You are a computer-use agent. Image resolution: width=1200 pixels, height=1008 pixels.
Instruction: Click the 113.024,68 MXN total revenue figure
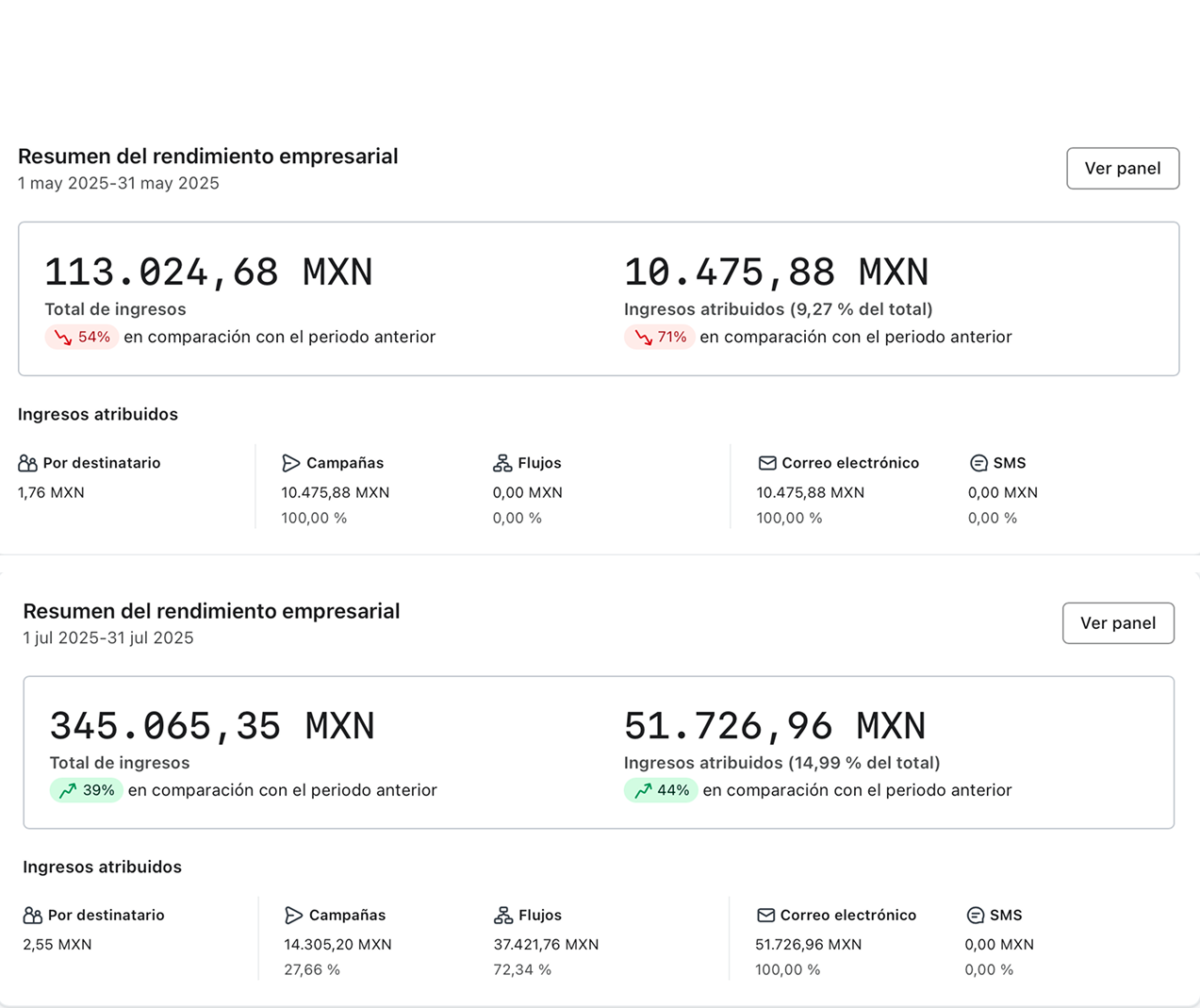click(208, 273)
